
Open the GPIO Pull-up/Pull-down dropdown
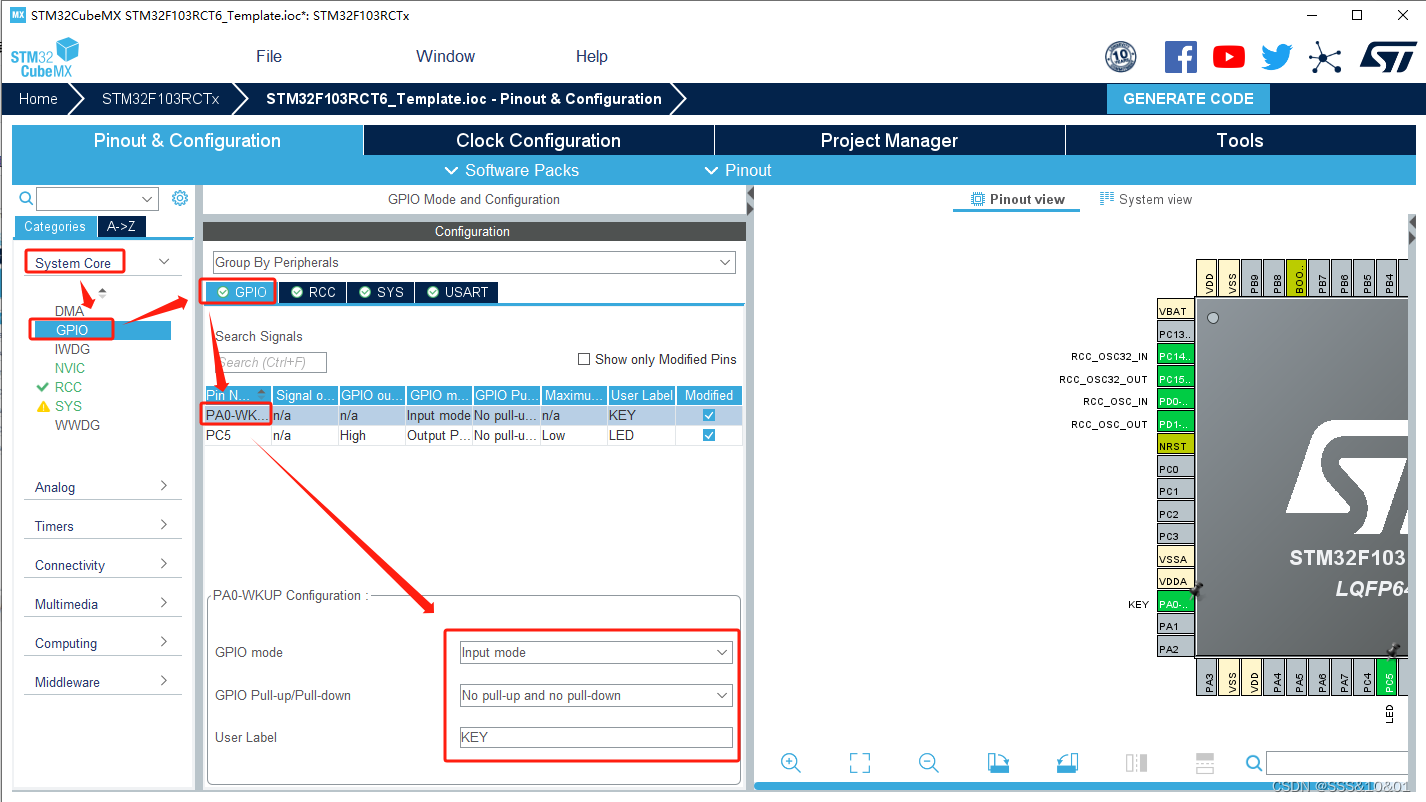[x=595, y=695]
